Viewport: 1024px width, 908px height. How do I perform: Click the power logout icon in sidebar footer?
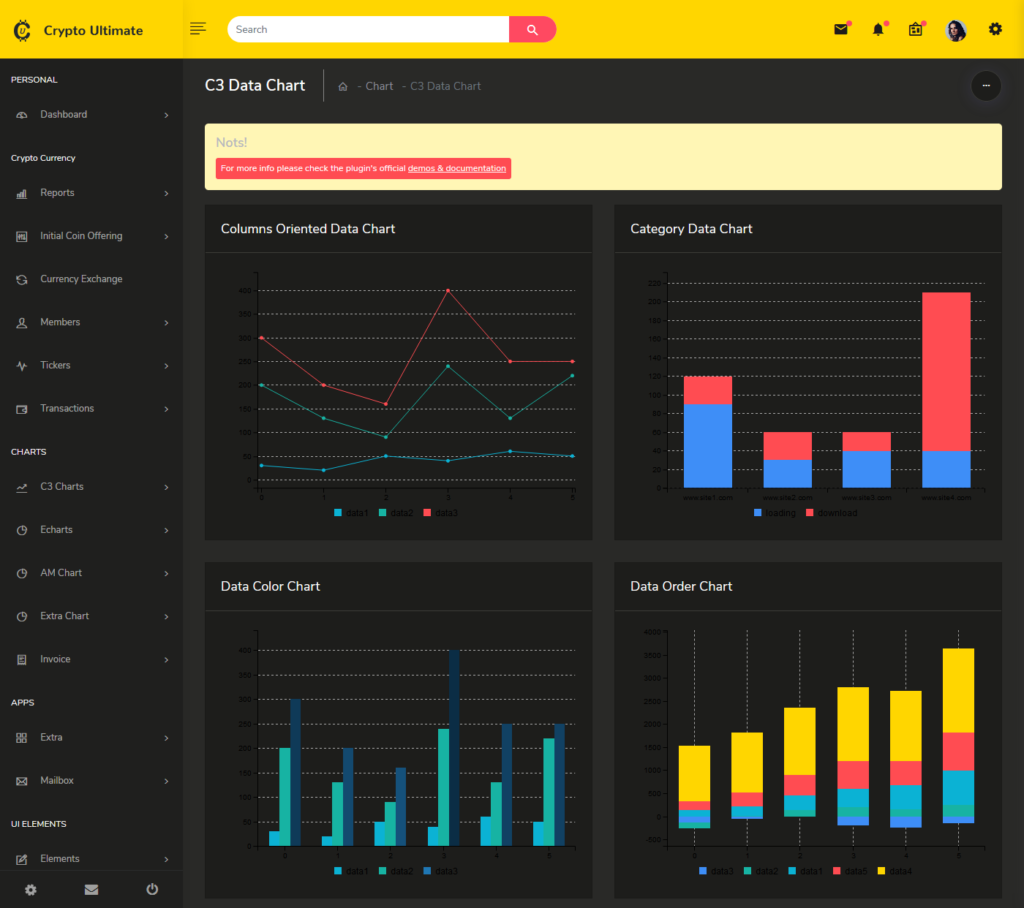coord(151,890)
